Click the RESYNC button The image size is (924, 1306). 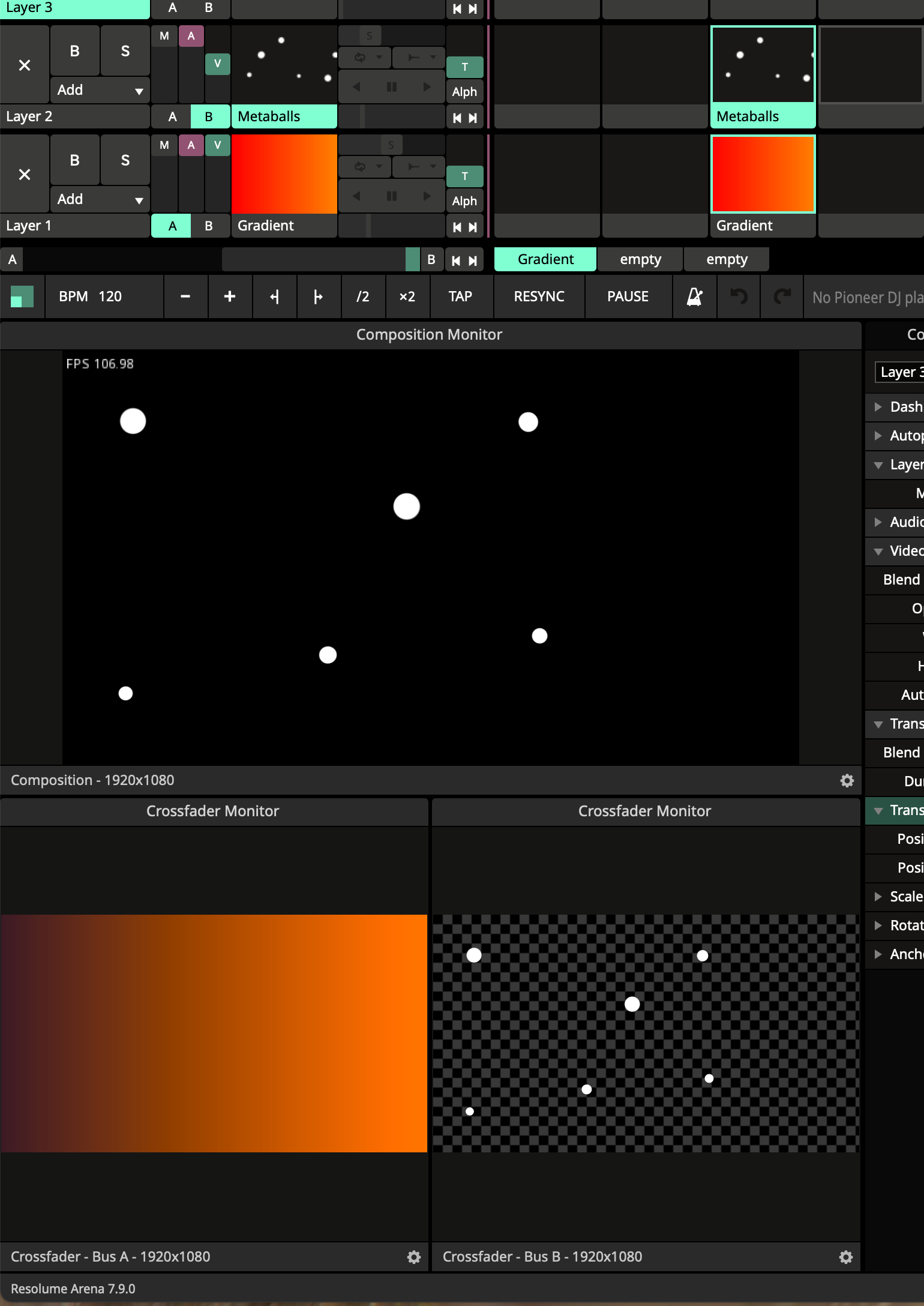(539, 296)
